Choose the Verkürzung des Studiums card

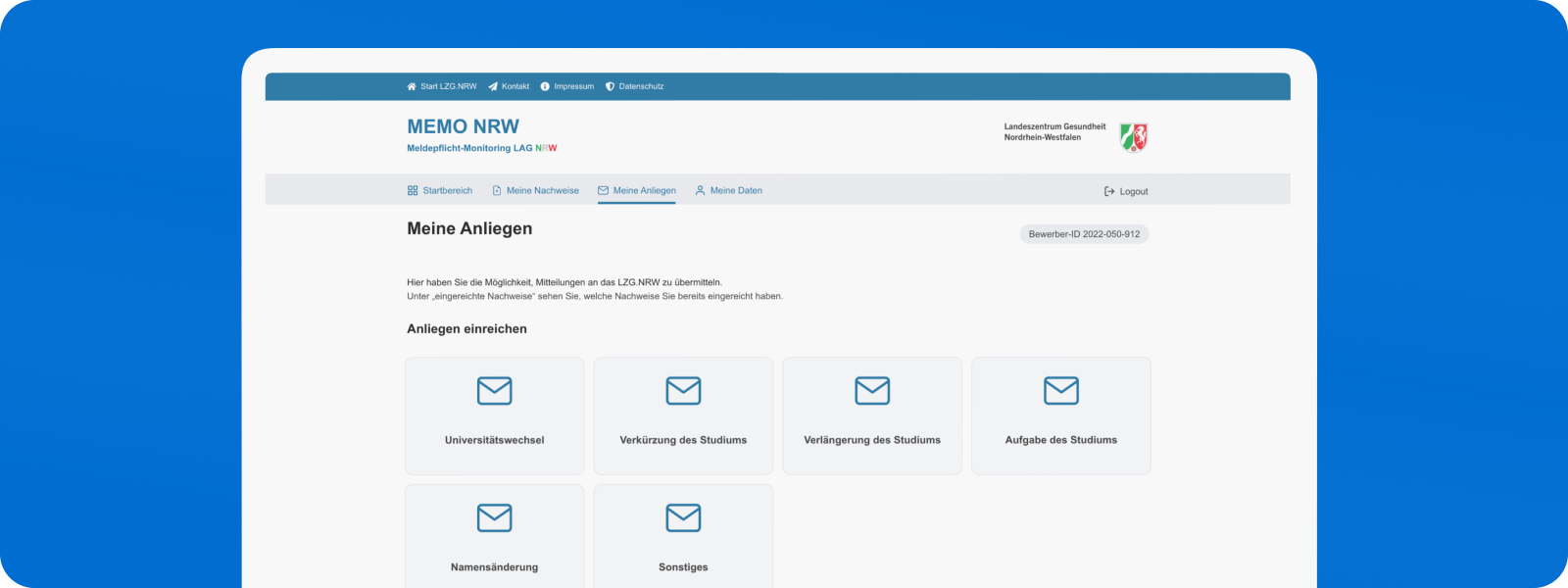tap(683, 416)
